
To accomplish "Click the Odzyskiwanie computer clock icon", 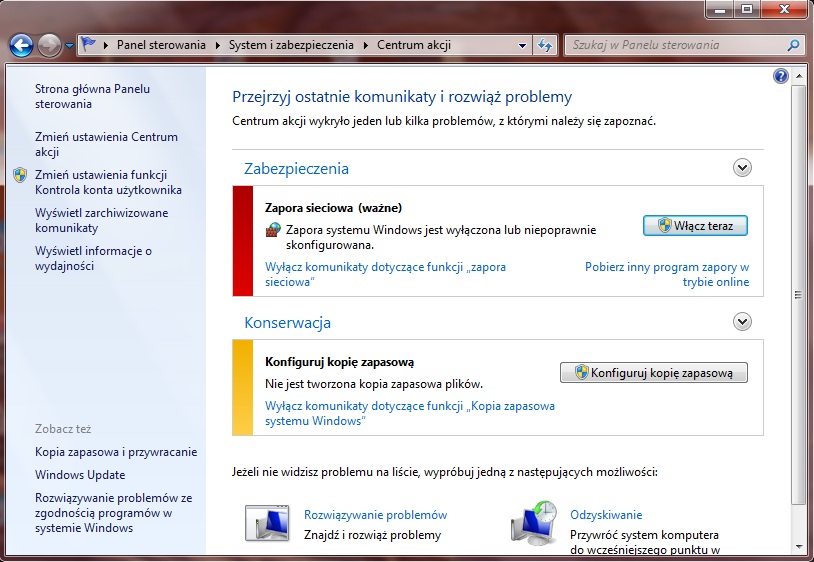I will pyautogui.click(x=534, y=523).
